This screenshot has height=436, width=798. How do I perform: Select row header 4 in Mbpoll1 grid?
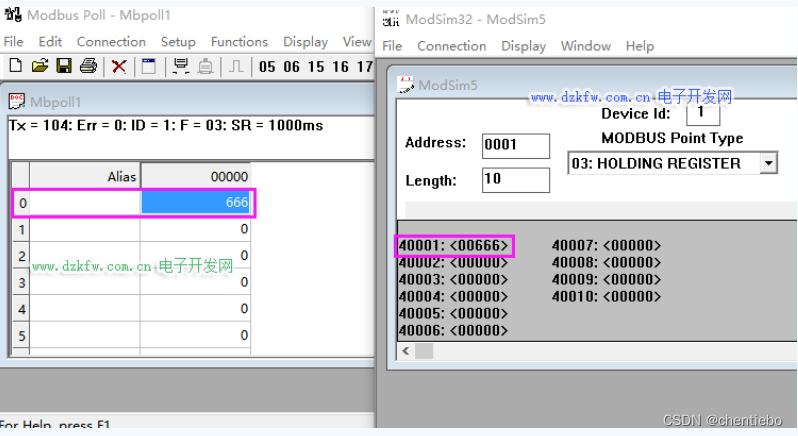(21, 309)
